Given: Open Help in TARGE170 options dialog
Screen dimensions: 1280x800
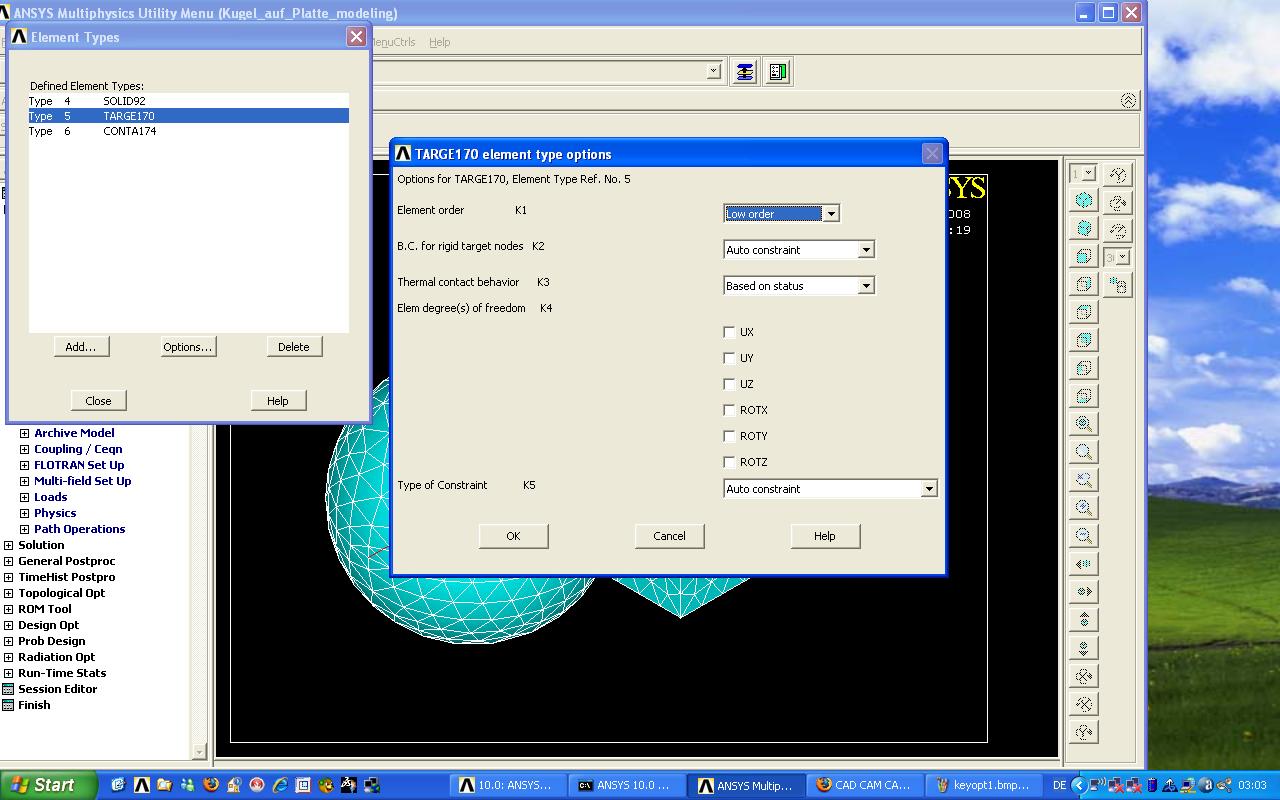Looking at the screenshot, I should click(825, 536).
